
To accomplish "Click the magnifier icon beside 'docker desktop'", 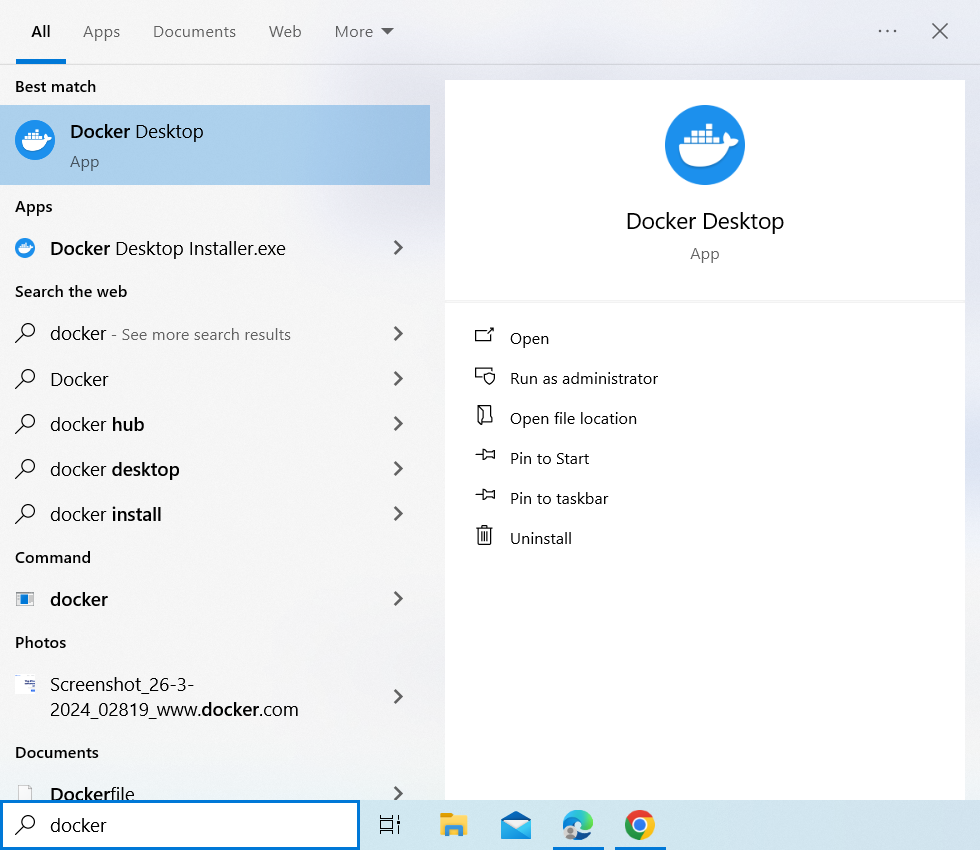I will 25,469.
